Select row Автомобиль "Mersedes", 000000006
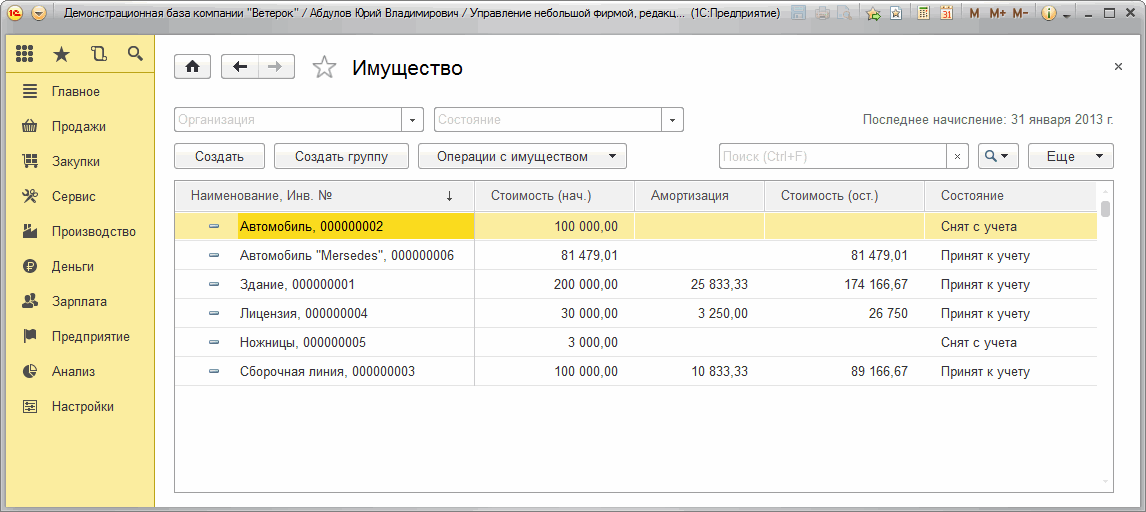Screen dimensions: 1146x512 636,256
